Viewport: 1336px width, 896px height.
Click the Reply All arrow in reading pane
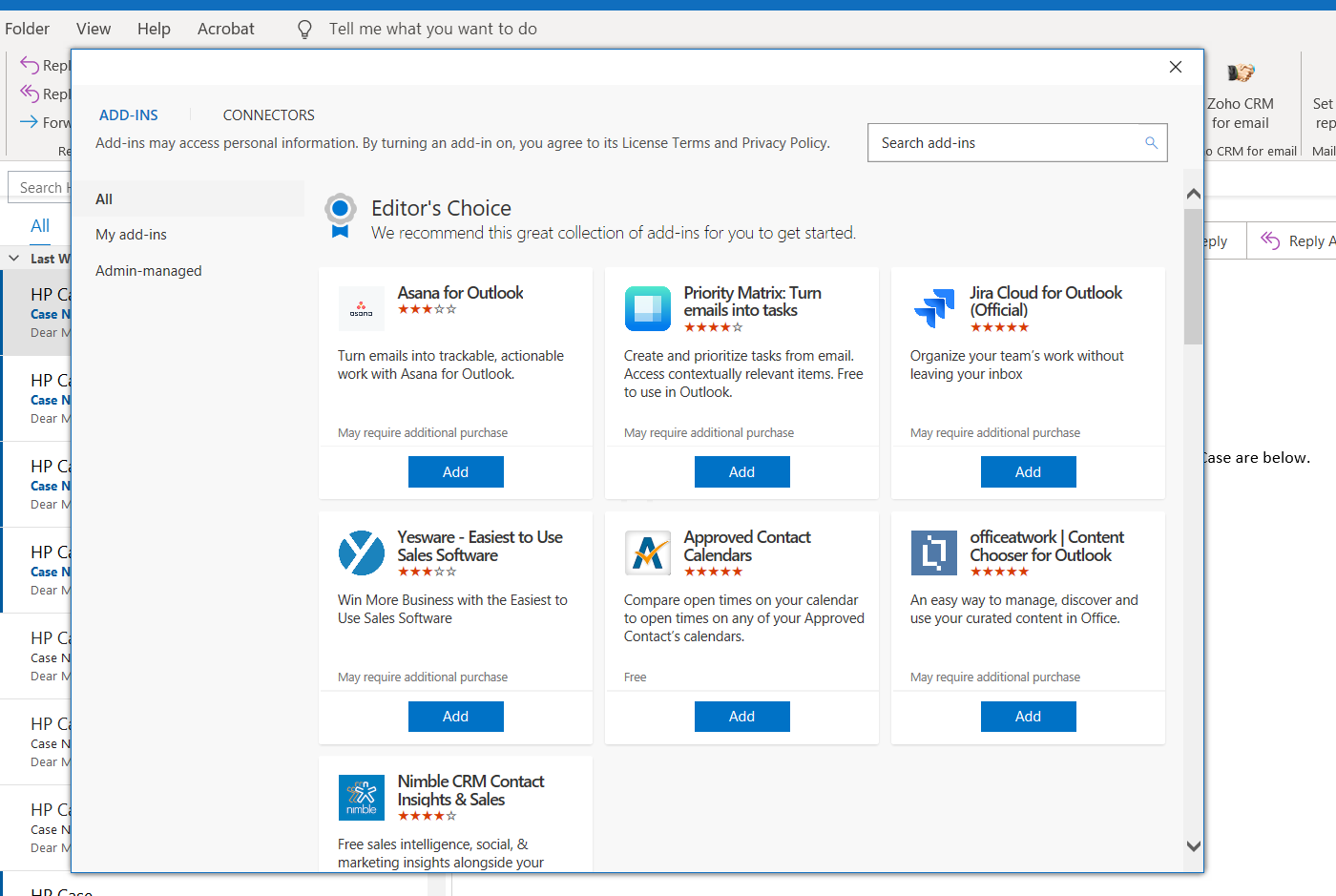click(x=1270, y=240)
